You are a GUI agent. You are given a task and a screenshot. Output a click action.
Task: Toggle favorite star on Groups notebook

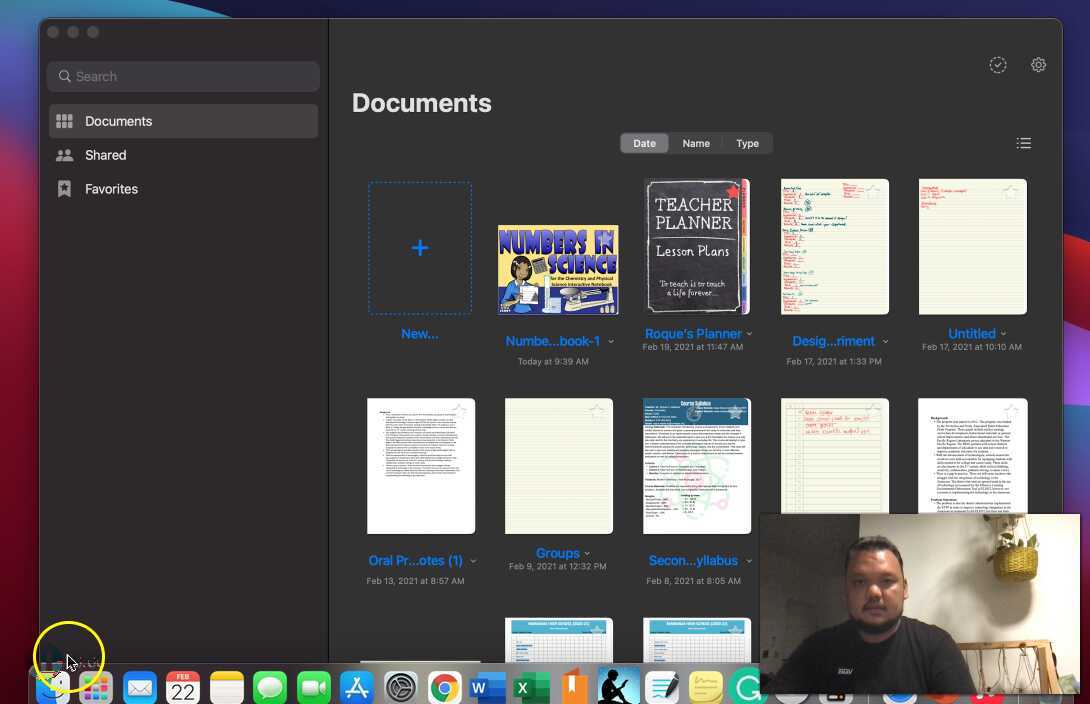(x=597, y=412)
